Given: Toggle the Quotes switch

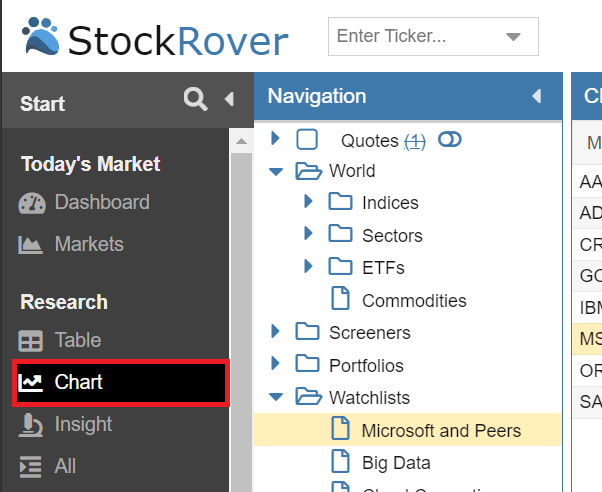Looking at the screenshot, I should [450, 139].
